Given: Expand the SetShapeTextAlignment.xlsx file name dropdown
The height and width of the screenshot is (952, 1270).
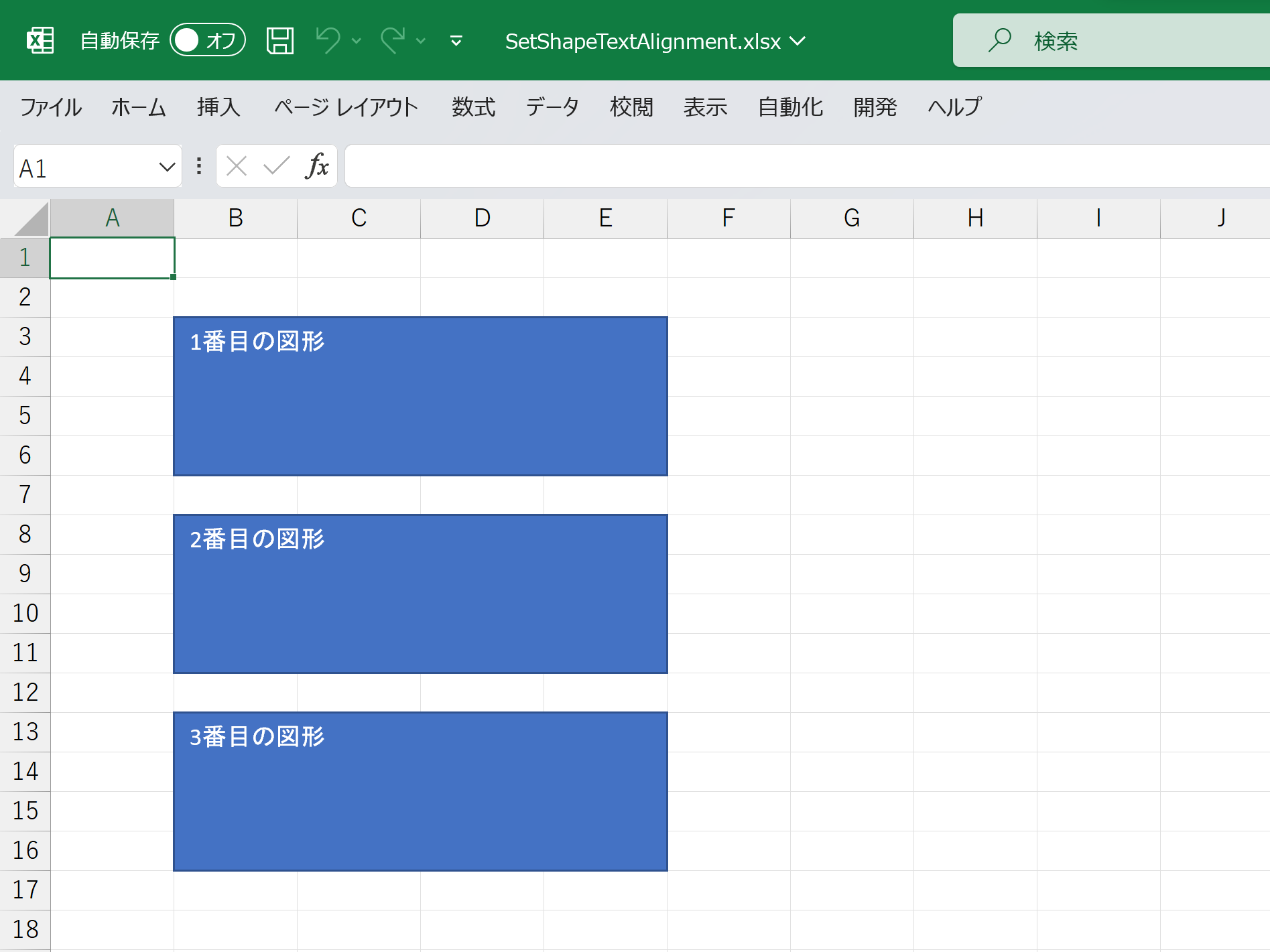Looking at the screenshot, I should point(798,42).
